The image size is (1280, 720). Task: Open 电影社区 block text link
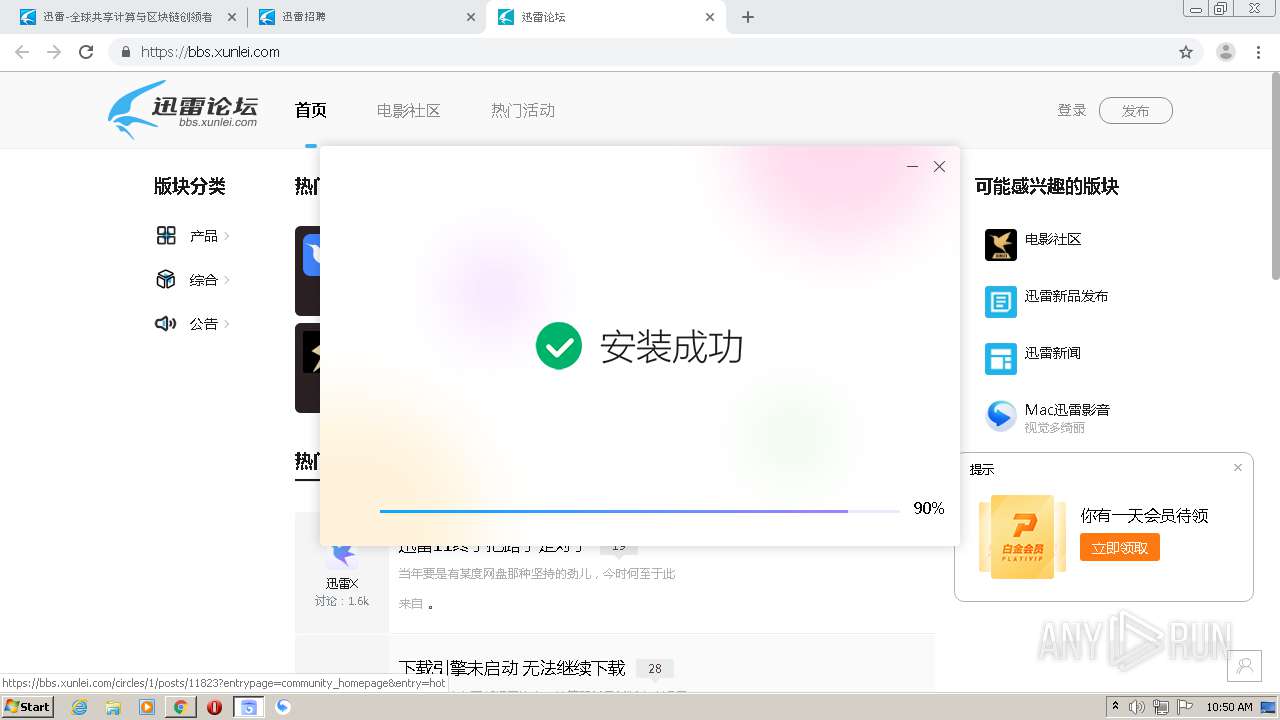1053,239
